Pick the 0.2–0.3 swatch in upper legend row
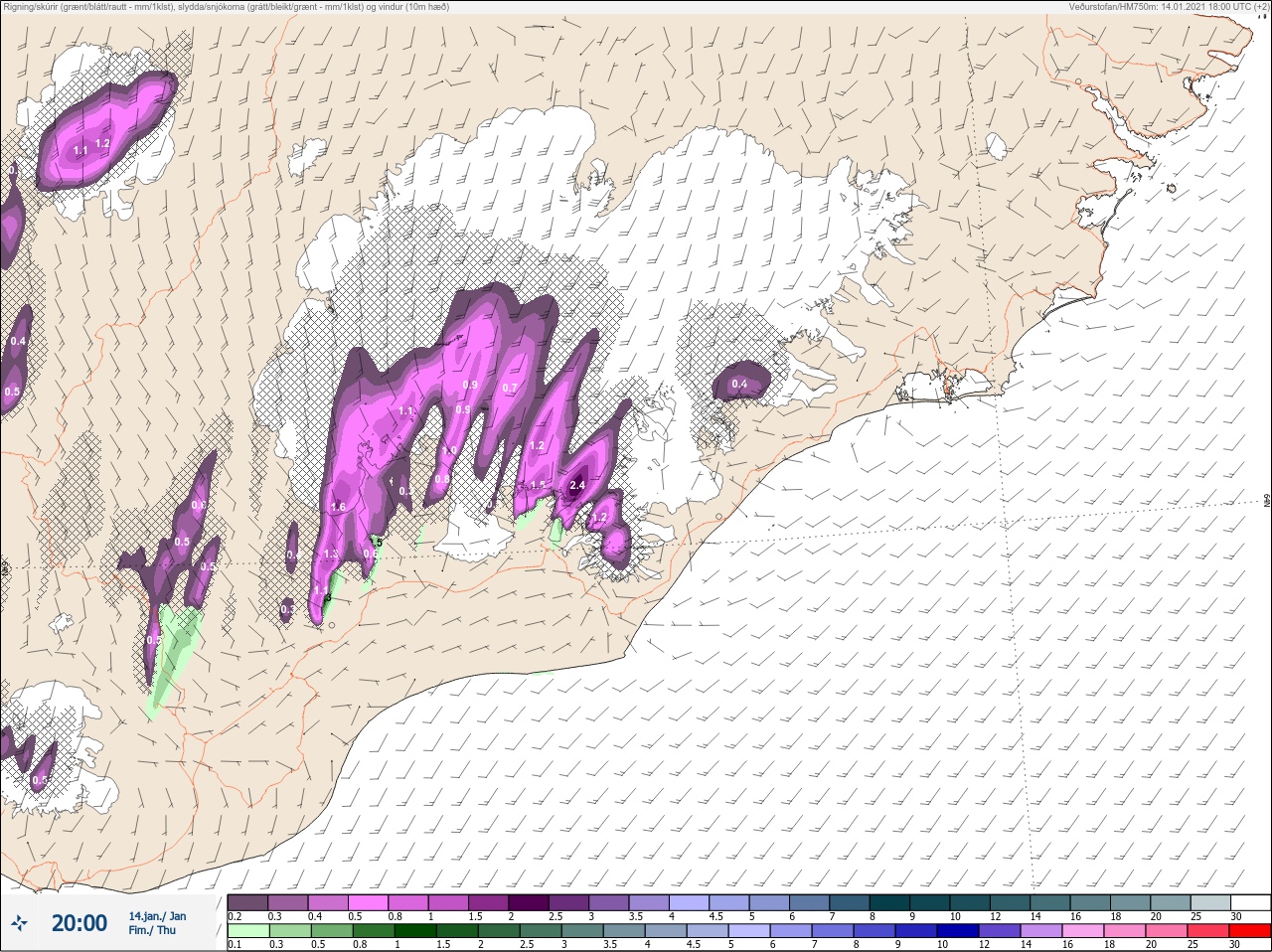This screenshot has height=952, width=1272. pyautogui.click(x=248, y=902)
